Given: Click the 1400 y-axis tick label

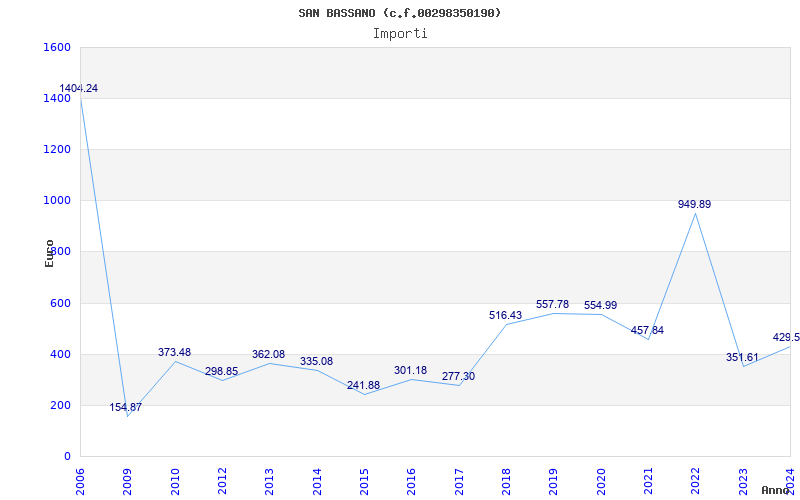Looking at the screenshot, I should 57,98.
